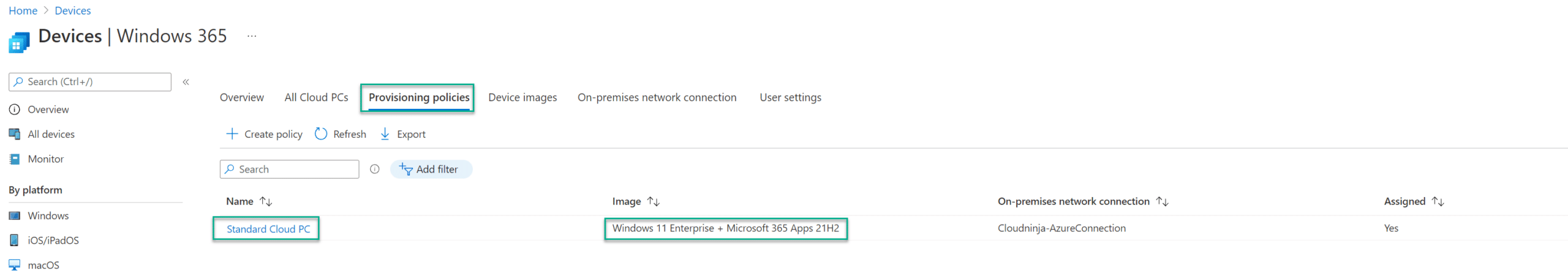The image size is (1568, 276).
Task: Open Monitor in the sidebar
Action: 45,159
